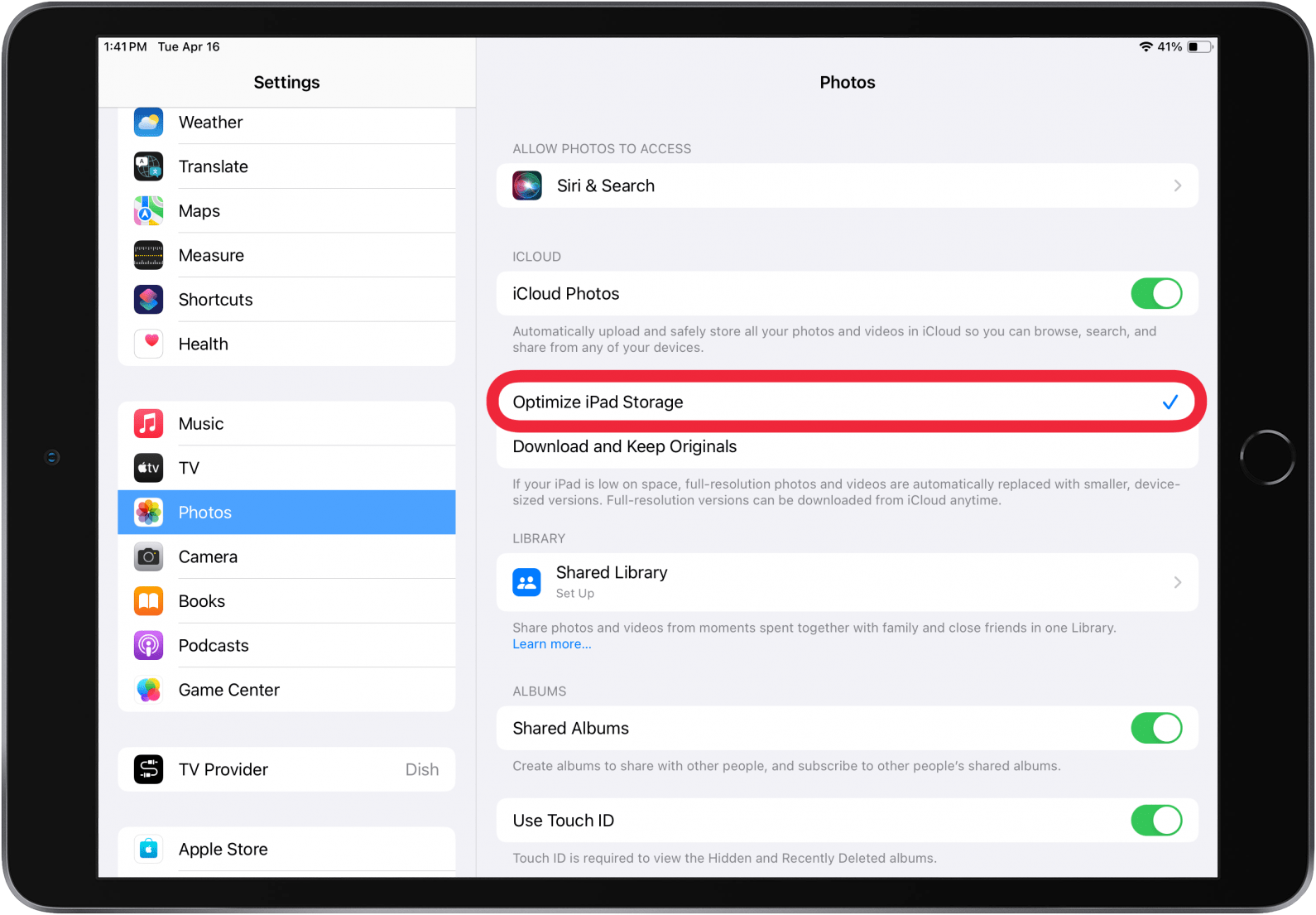Tap Shared Library Set Up text
The image size is (1316, 915).
point(575,594)
